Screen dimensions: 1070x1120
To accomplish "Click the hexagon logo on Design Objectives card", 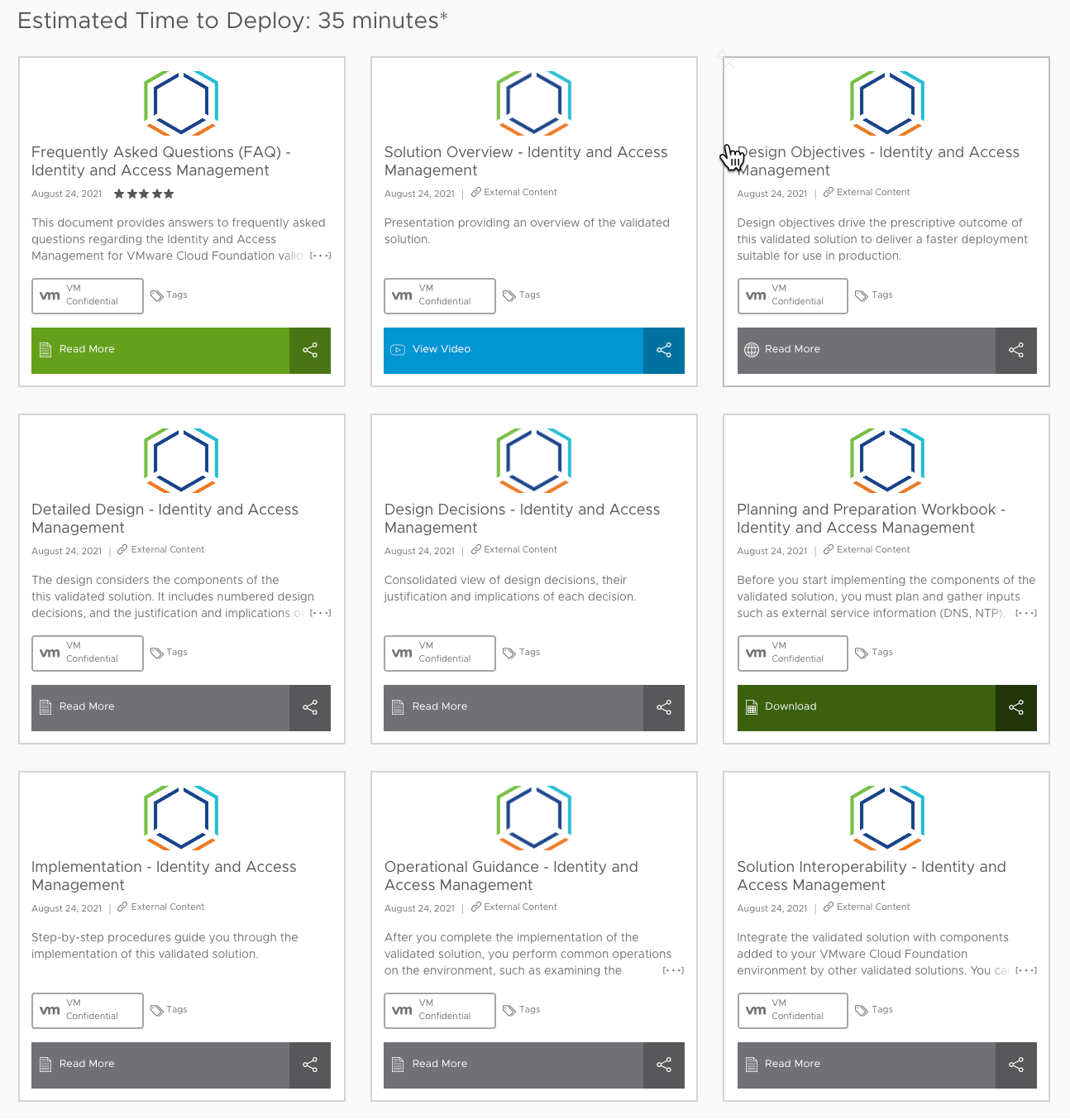I will coord(887,103).
